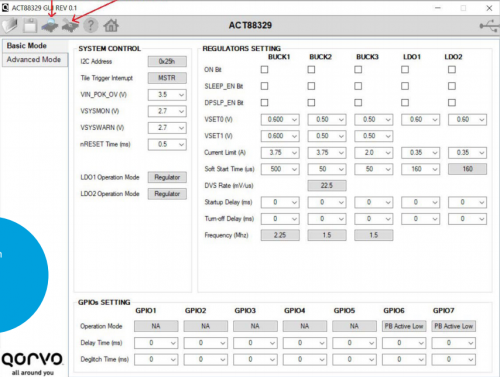This screenshot has height=377, width=500.
Task: Switch to Advanced Mode tab
Action: (x=35, y=60)
